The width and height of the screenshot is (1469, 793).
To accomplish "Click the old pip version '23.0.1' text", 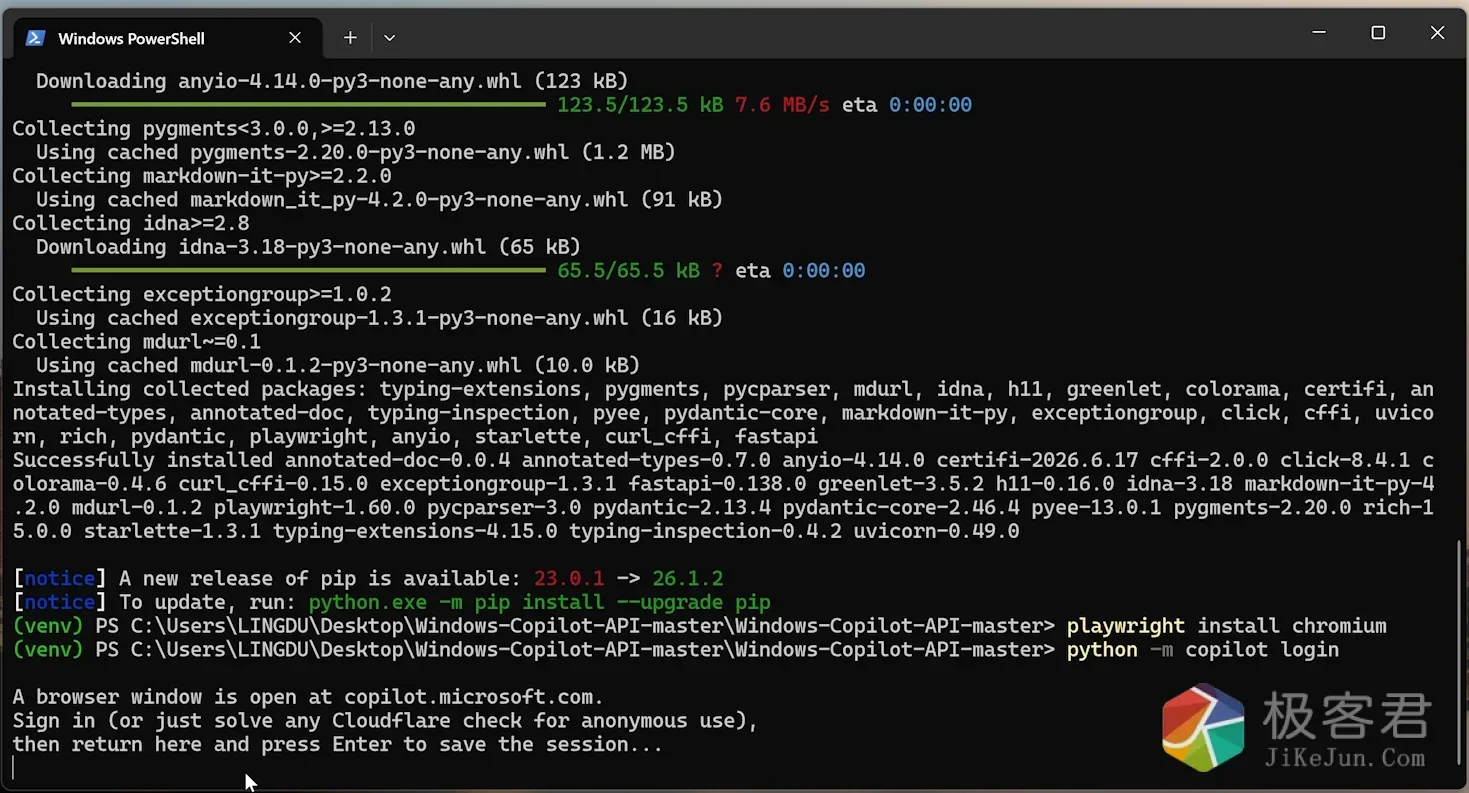I will point(568,578).
